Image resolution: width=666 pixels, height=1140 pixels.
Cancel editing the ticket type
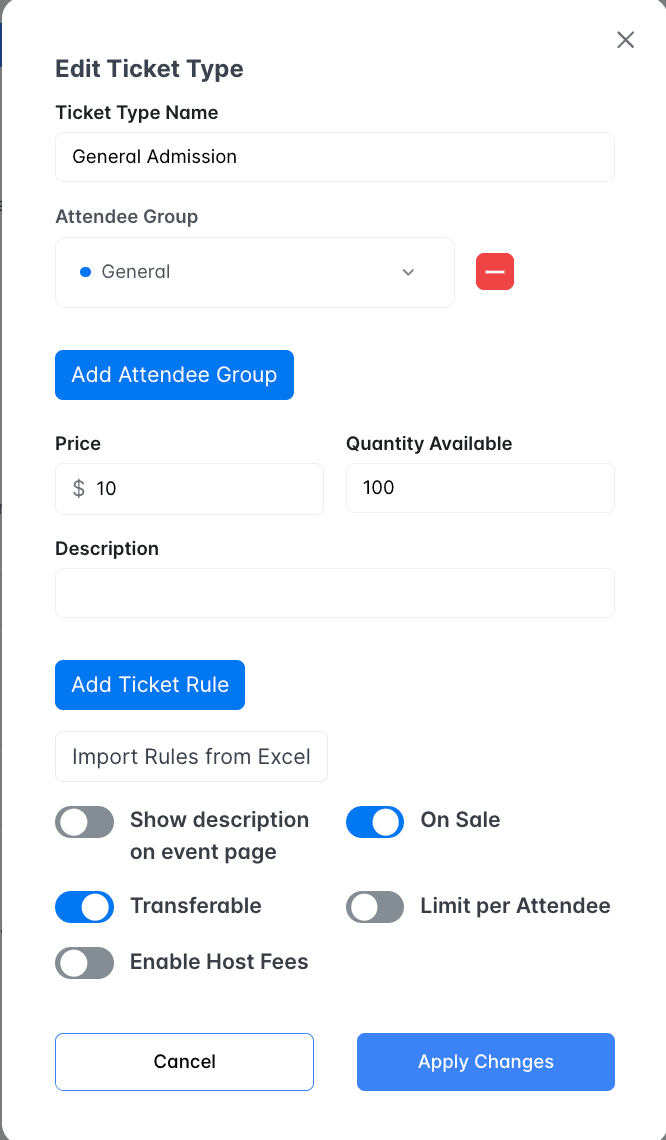184,1062
